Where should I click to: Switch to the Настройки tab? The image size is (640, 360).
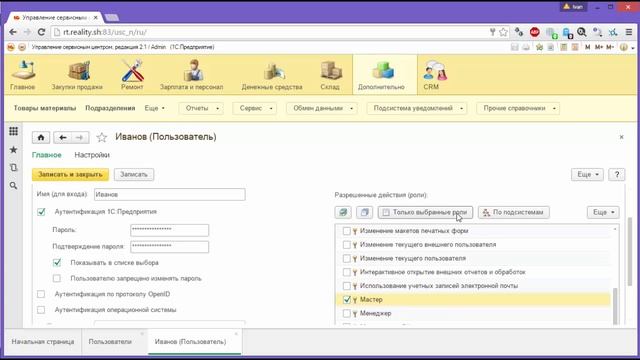point(92,155)
